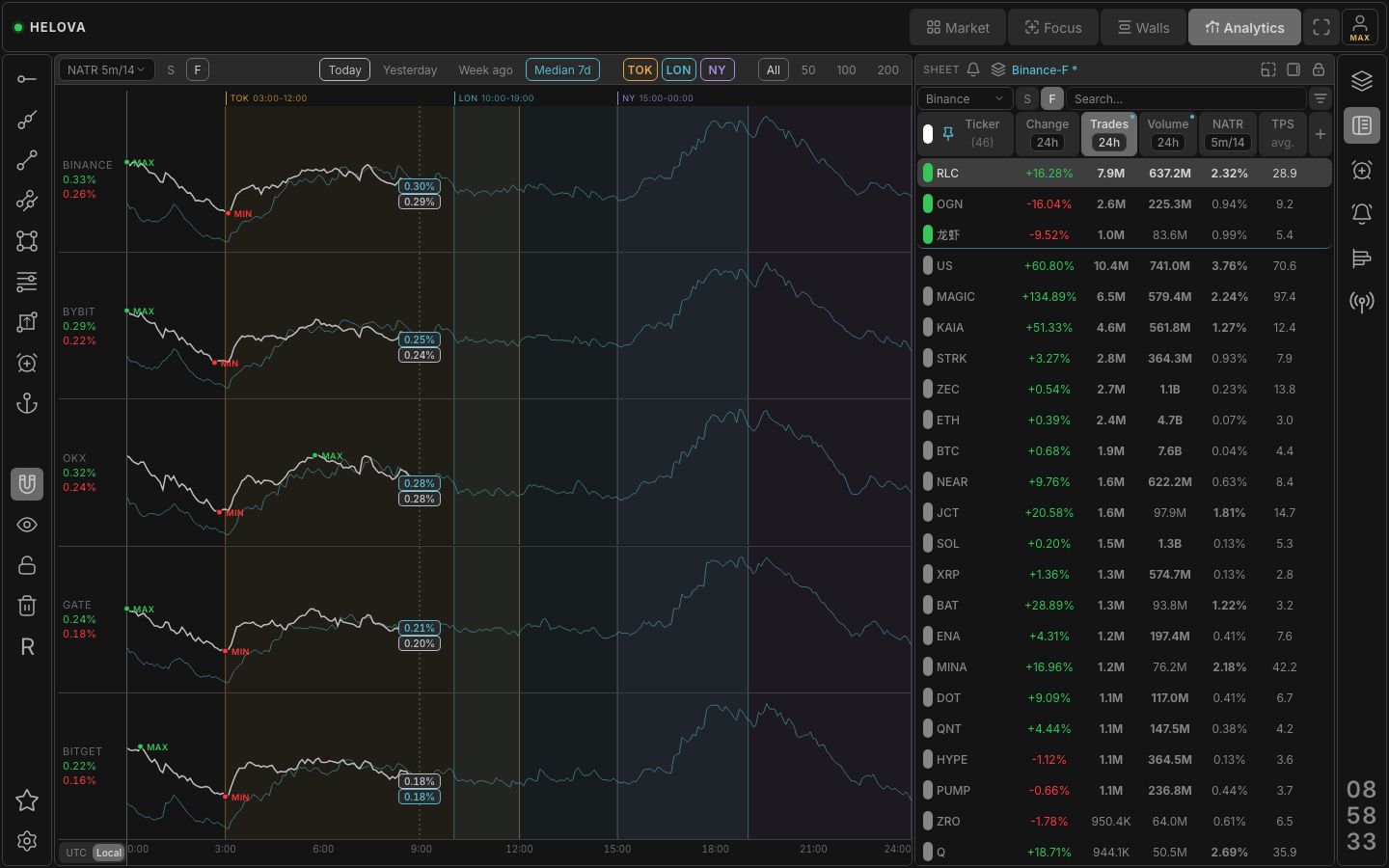The image size is (1389, 868).
Task: Open the NATR 5m/14 column selector
Action: point(1228,142)
